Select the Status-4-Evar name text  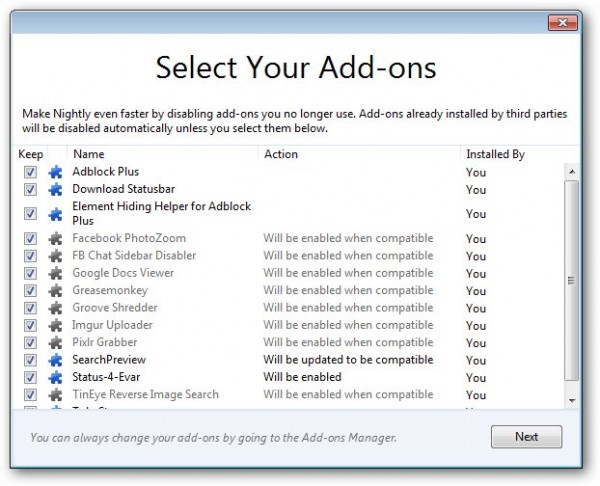[106, 377]
